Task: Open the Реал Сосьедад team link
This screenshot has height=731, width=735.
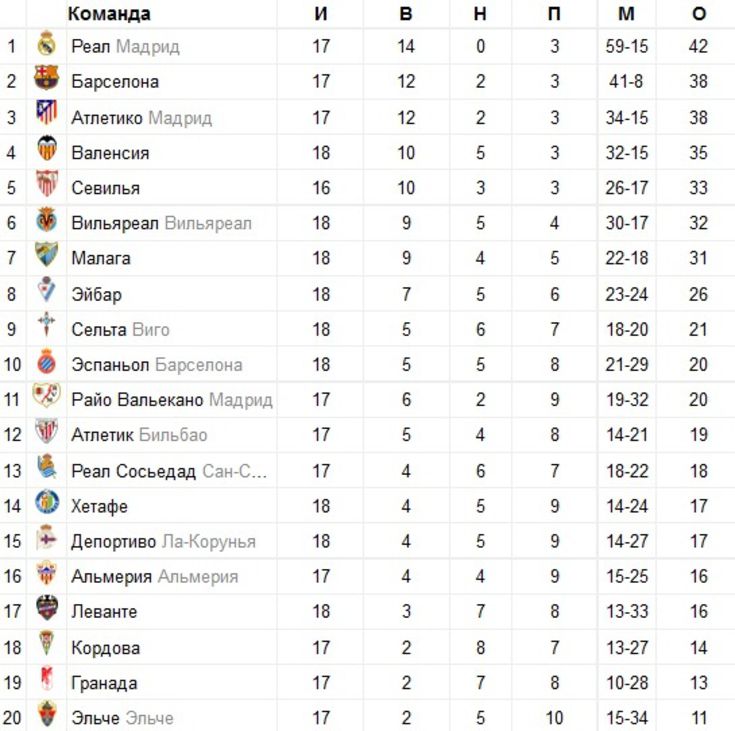Action: coord(169,471)
